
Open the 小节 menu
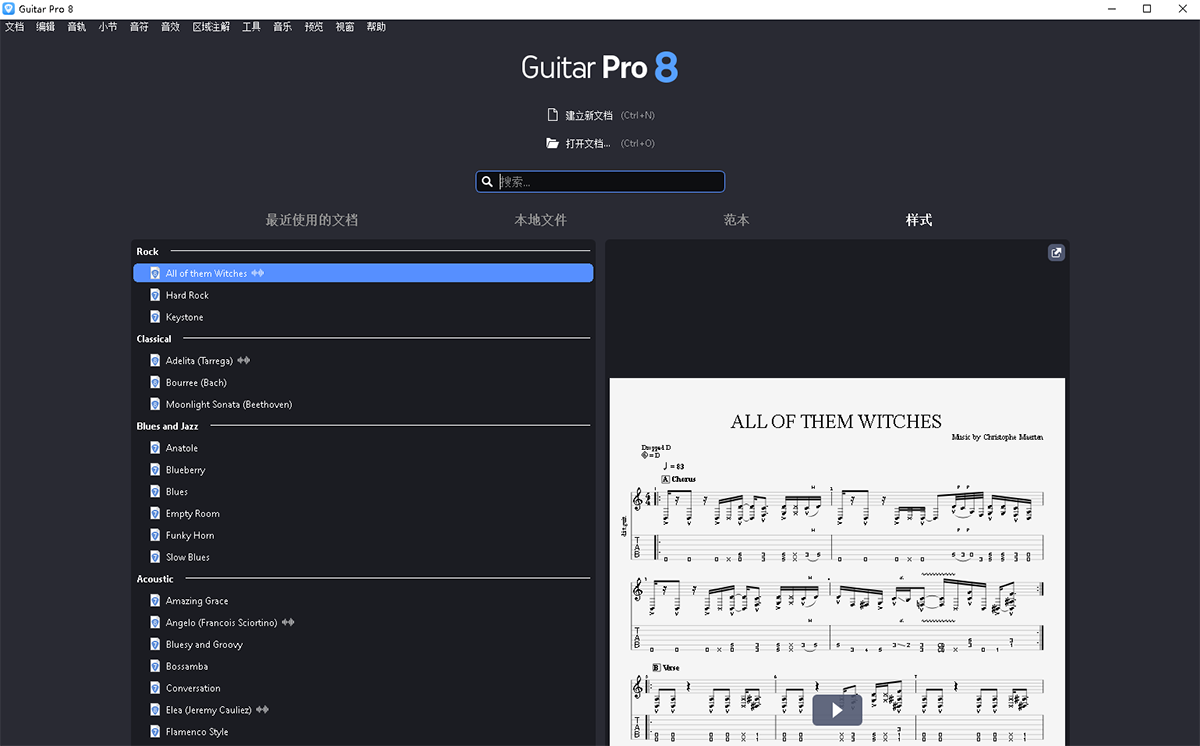108,27
